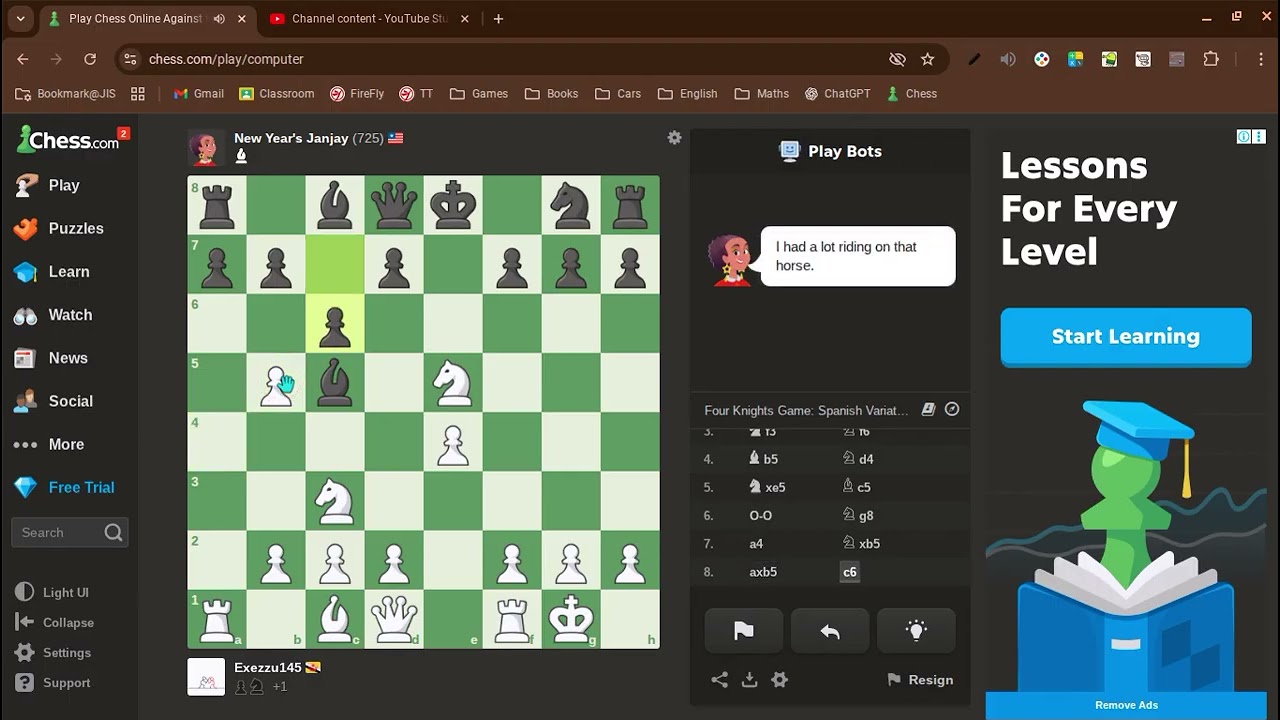This screenshot has width=1280, height=720.
Task: Open the Games bookmark folder
Action: (x=479, y=94)
